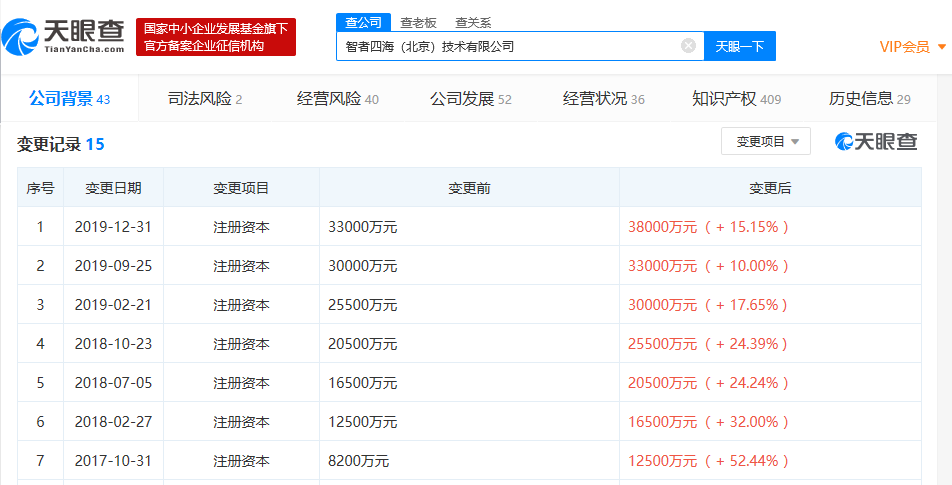The image size is (952, 485).
Task: Open the 经营风险 tab
Action: pyautogui.click(x=337, y=98)
